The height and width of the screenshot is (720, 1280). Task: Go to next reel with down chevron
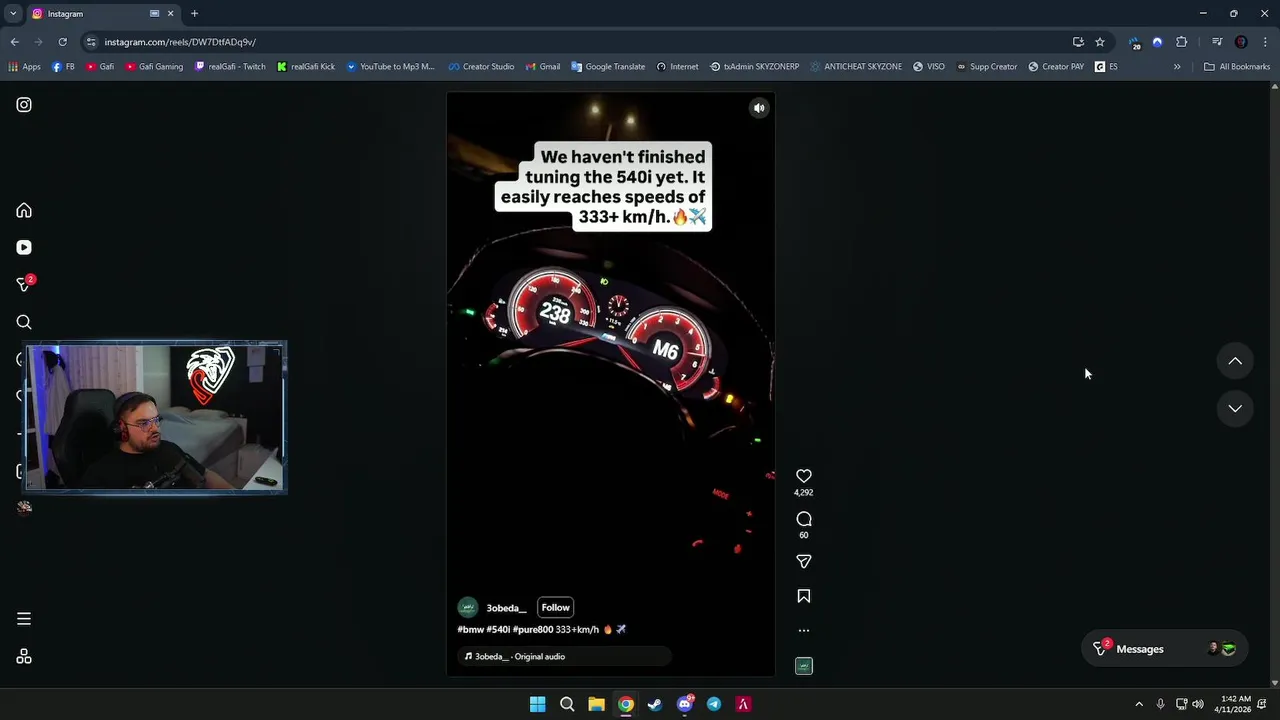(1235, 408)
